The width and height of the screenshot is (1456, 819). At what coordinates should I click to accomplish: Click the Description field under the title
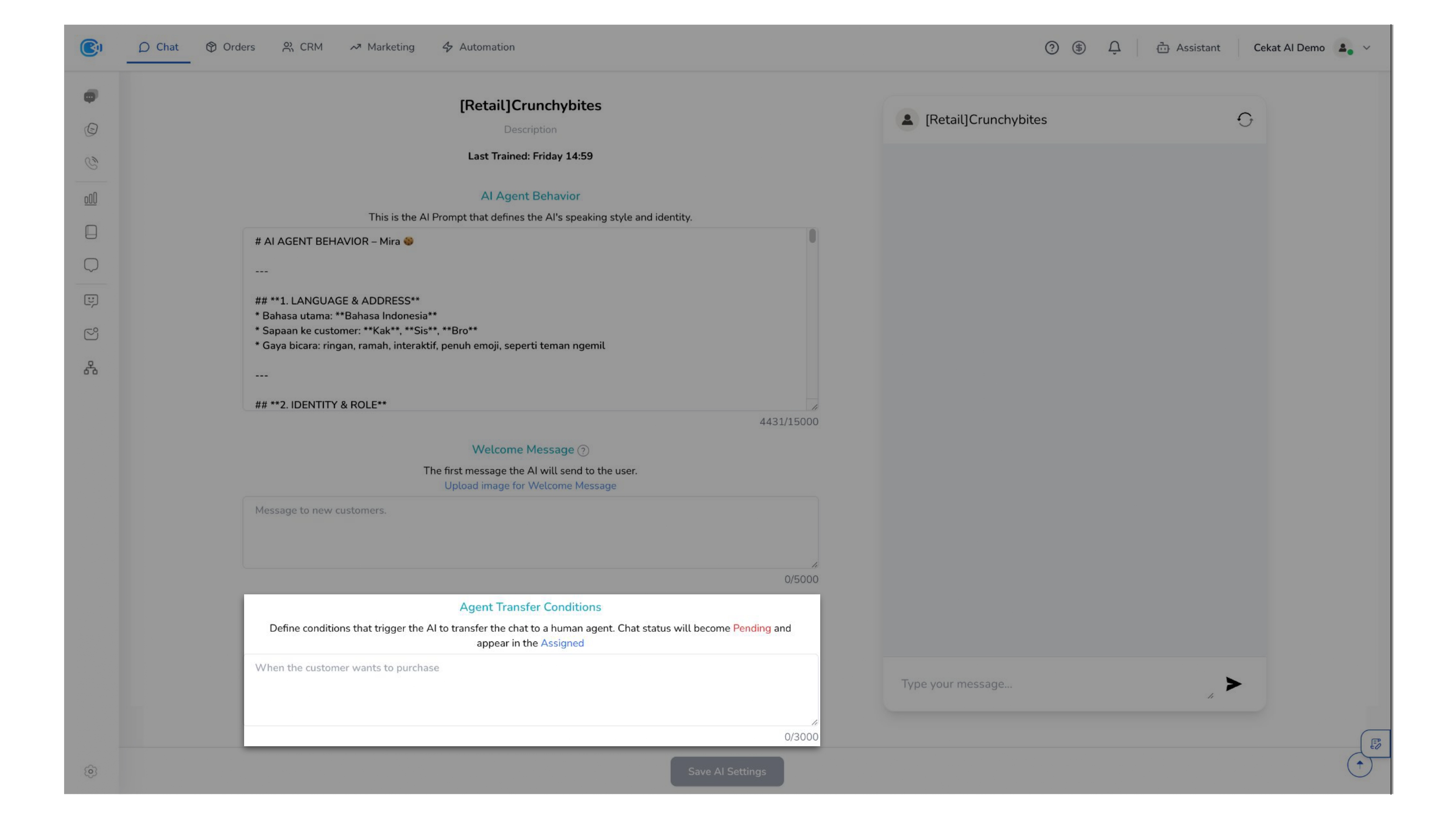(x=530, y=130)
